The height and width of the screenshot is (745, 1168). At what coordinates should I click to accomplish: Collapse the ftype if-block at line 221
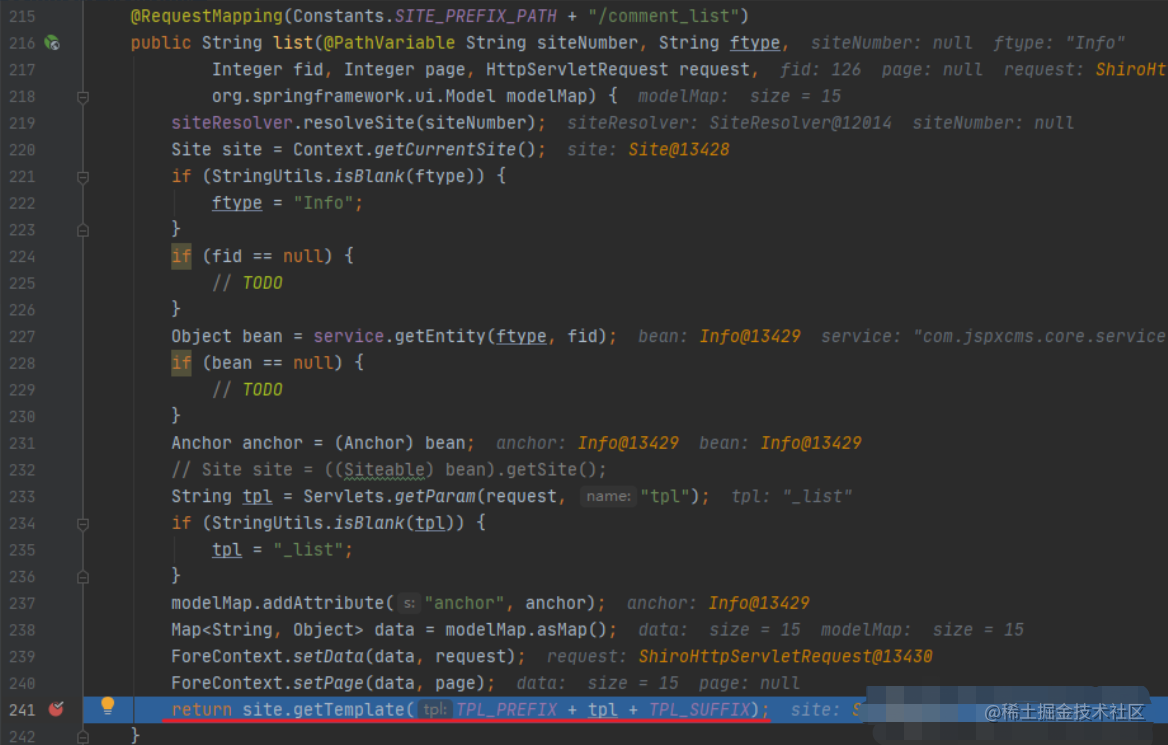coord(83,177)
